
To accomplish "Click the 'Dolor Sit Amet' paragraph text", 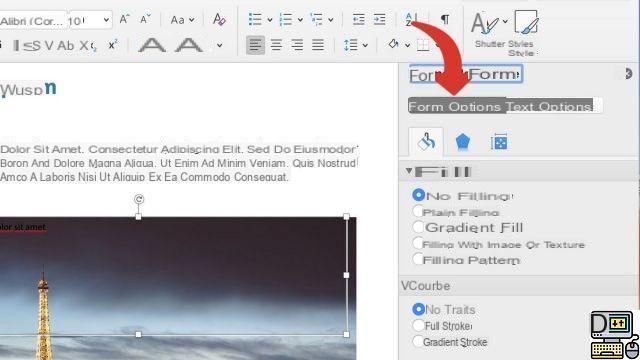I will (178, 163).
